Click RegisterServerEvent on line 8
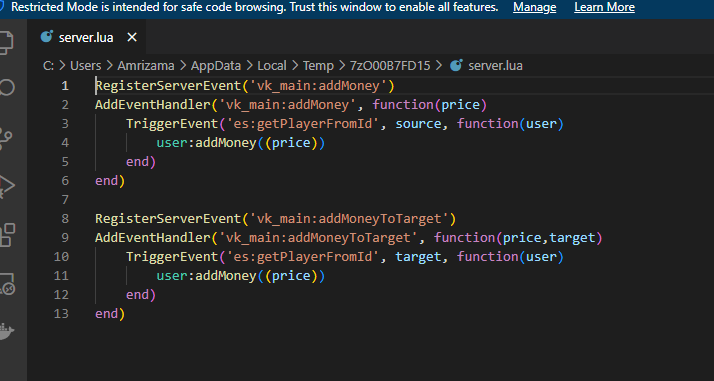This screenshot has height=381, width=714. click(x=168, y=218)
